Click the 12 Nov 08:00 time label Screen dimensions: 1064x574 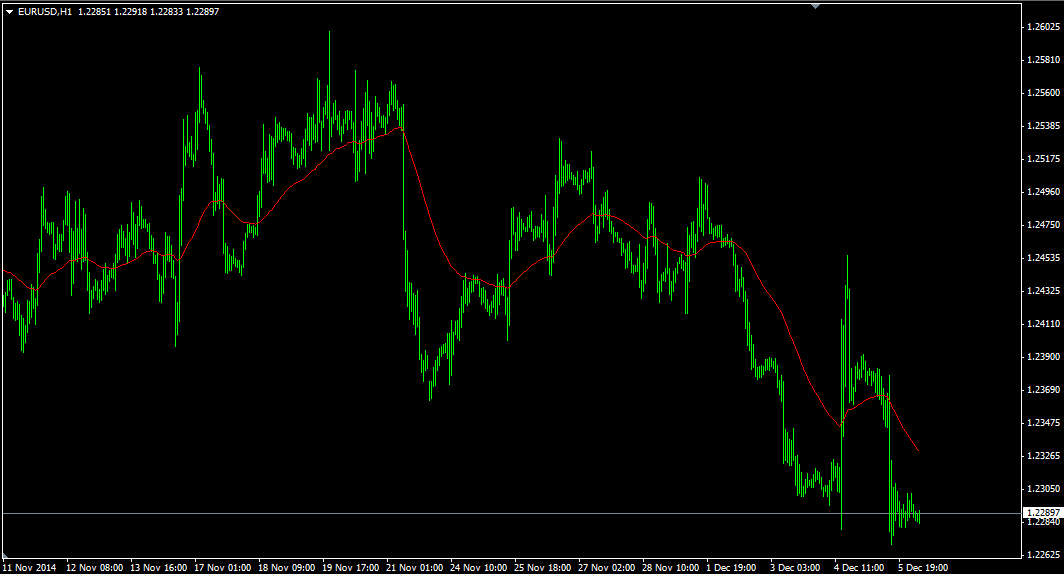(95, 567)
